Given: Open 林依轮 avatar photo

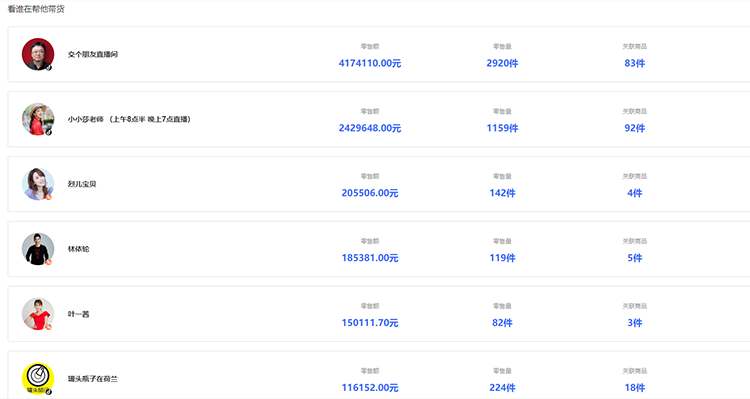Looking at the screenshot, I should 38,249.
